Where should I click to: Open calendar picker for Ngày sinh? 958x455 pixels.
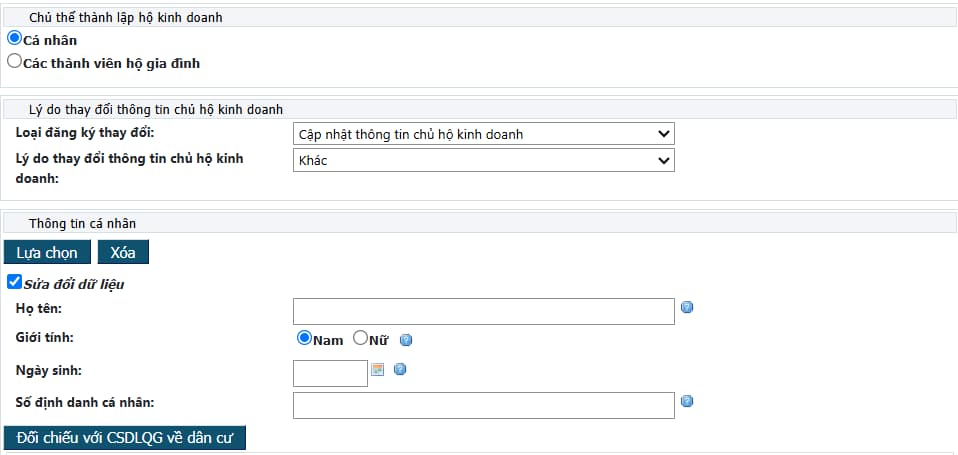(x=378, y=369)
